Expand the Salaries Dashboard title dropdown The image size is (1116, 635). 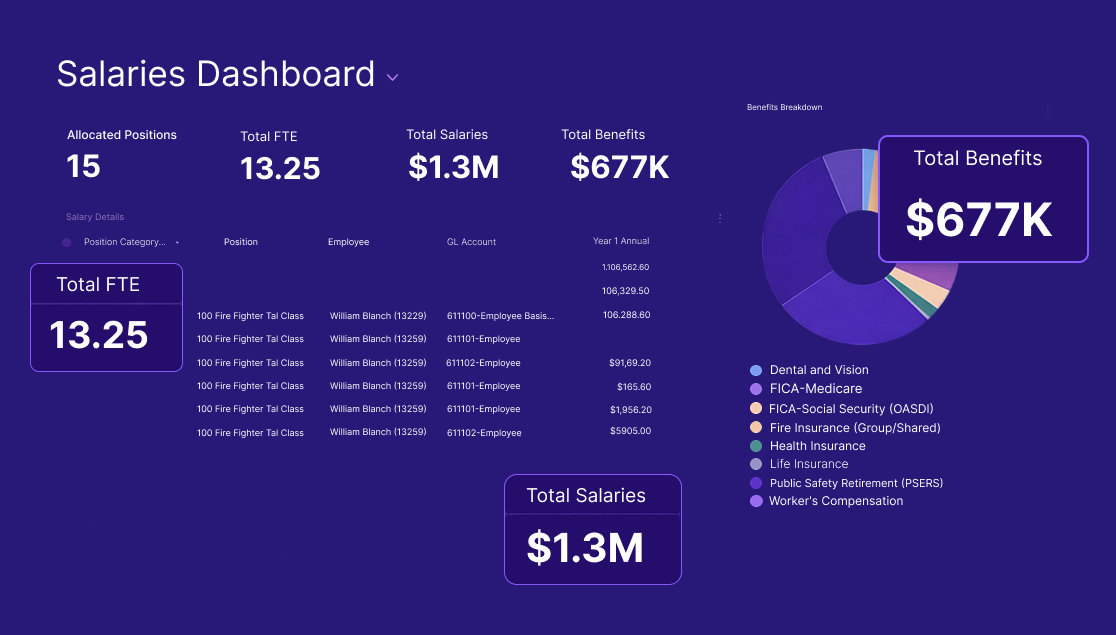392,78
